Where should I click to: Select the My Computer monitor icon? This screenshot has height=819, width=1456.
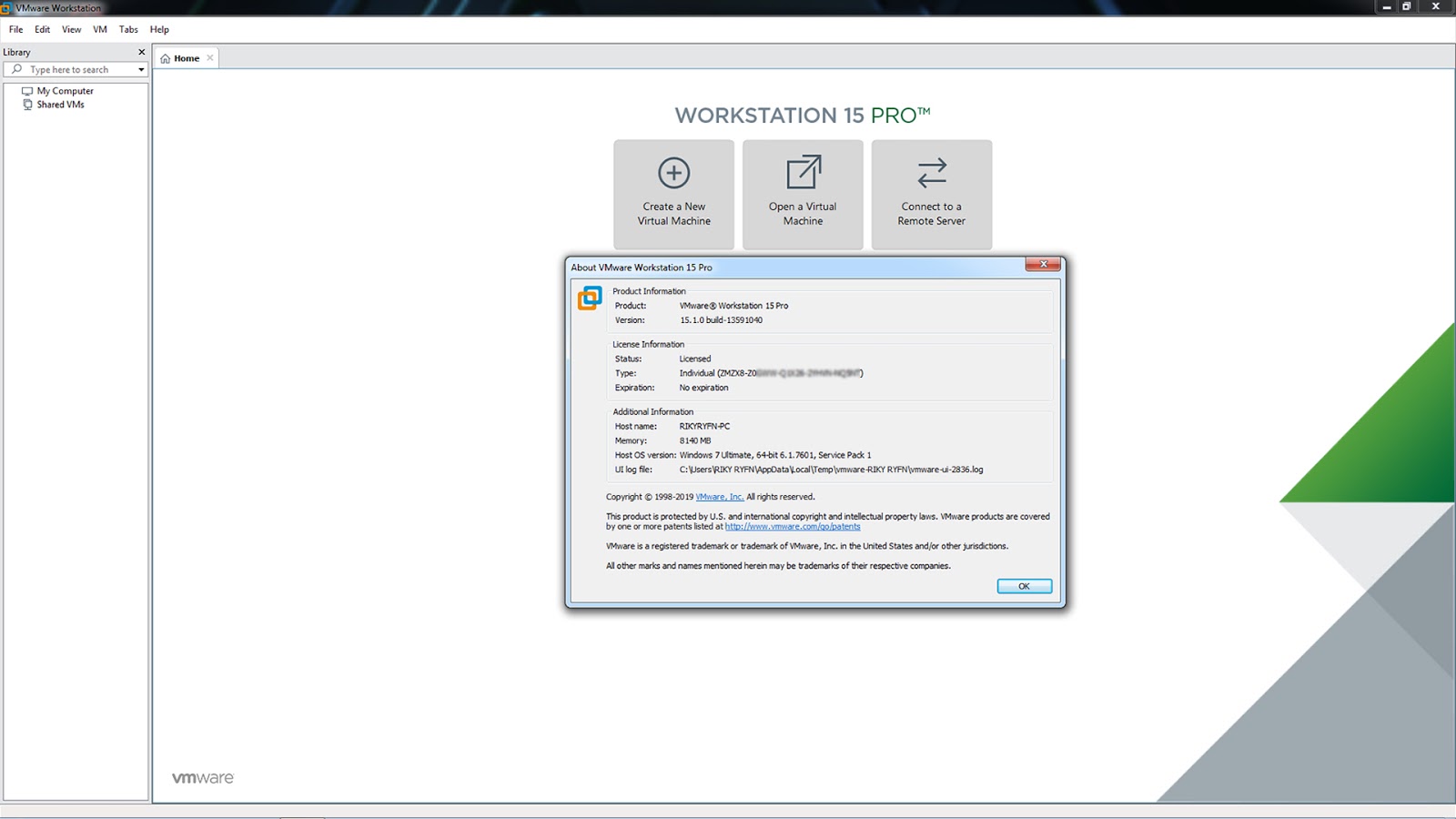28,91
